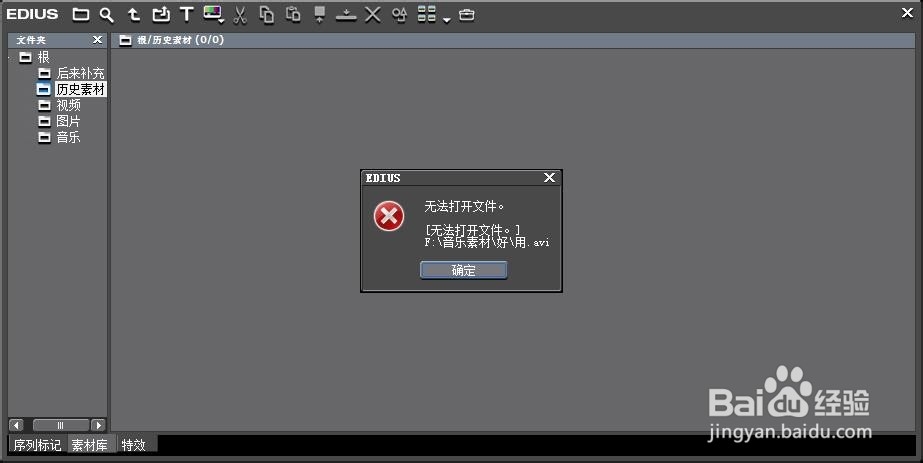Click the 无法打开文件。 message line
This screenshot has width=923, height=463.
tap(464, 206)
